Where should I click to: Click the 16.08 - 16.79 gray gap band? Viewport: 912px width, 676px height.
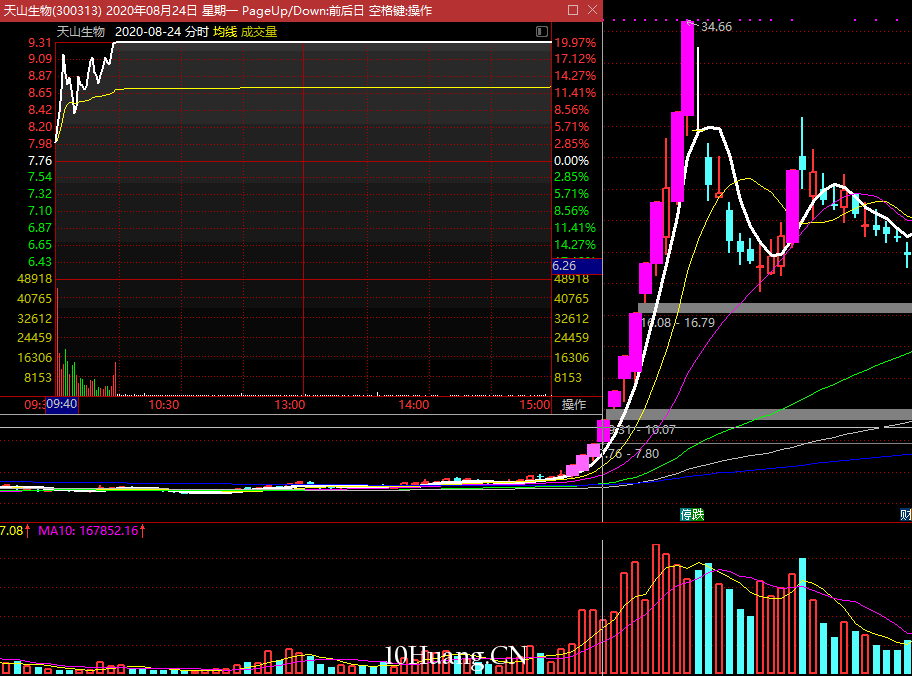[x=775, y=308]
